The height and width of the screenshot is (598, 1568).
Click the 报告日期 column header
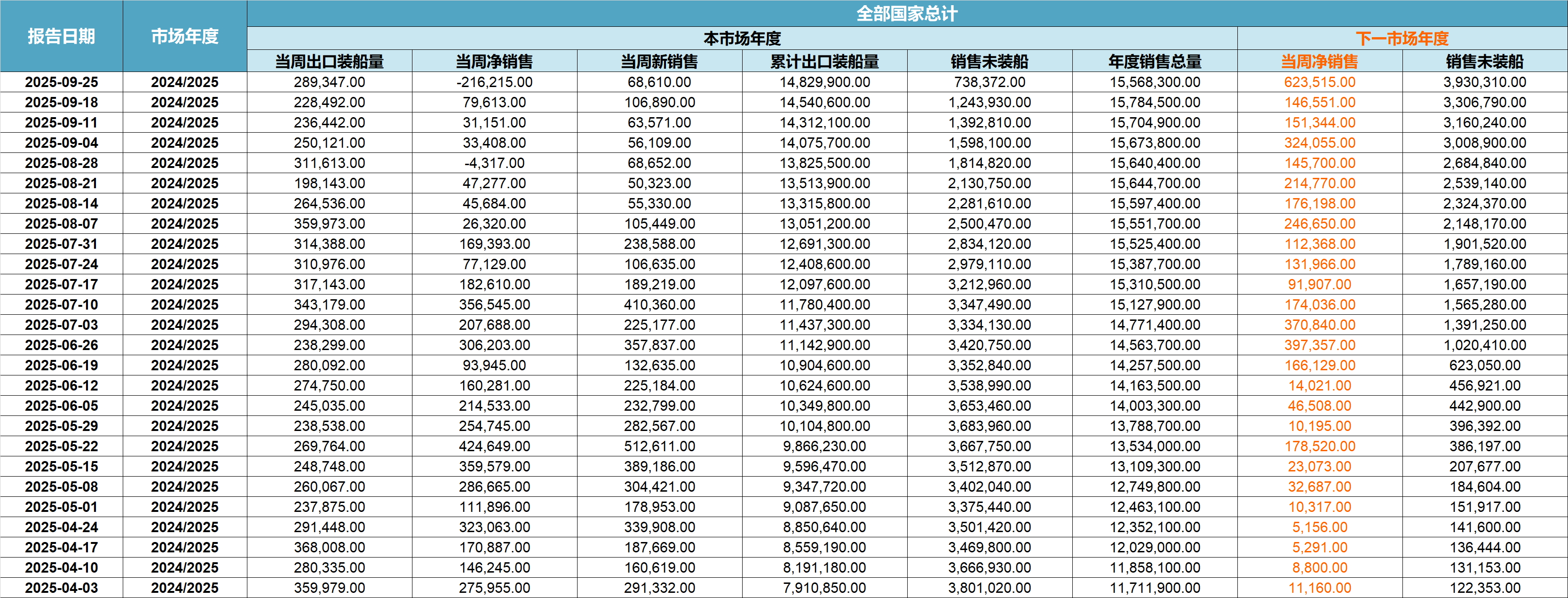[62, 37]
